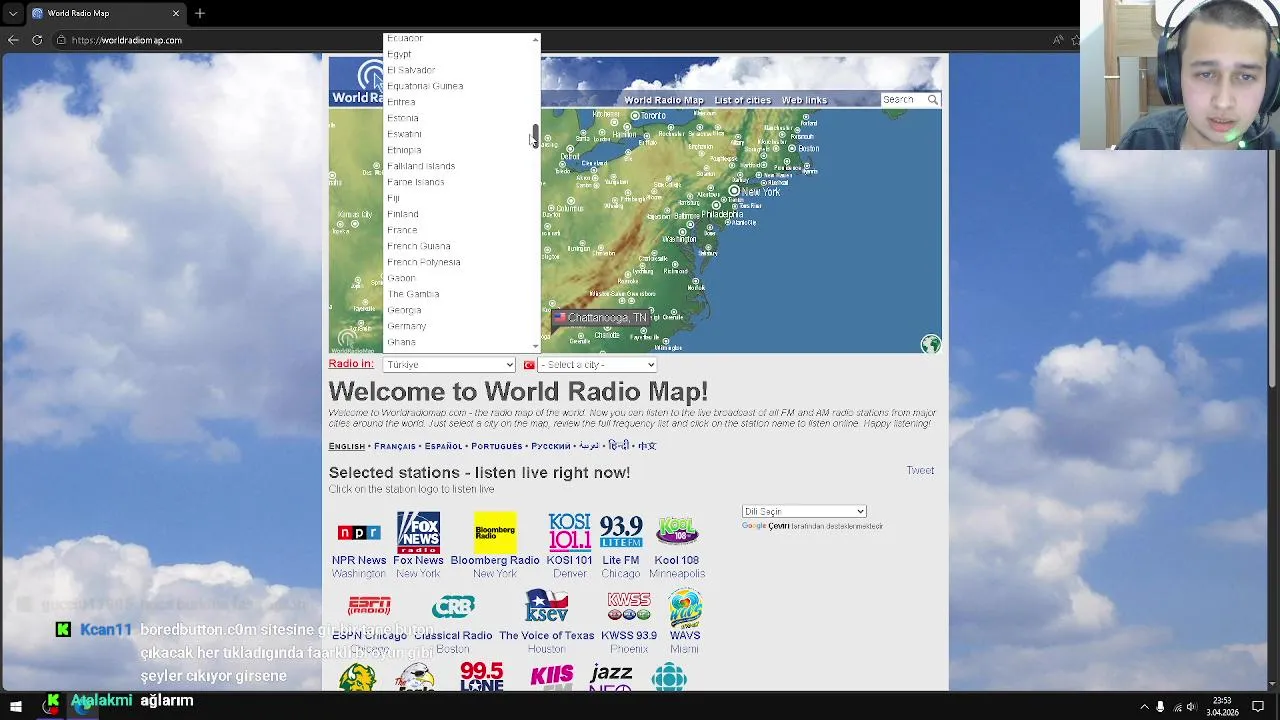Open the KSEV Voice of Texas logo

[546, 606]
